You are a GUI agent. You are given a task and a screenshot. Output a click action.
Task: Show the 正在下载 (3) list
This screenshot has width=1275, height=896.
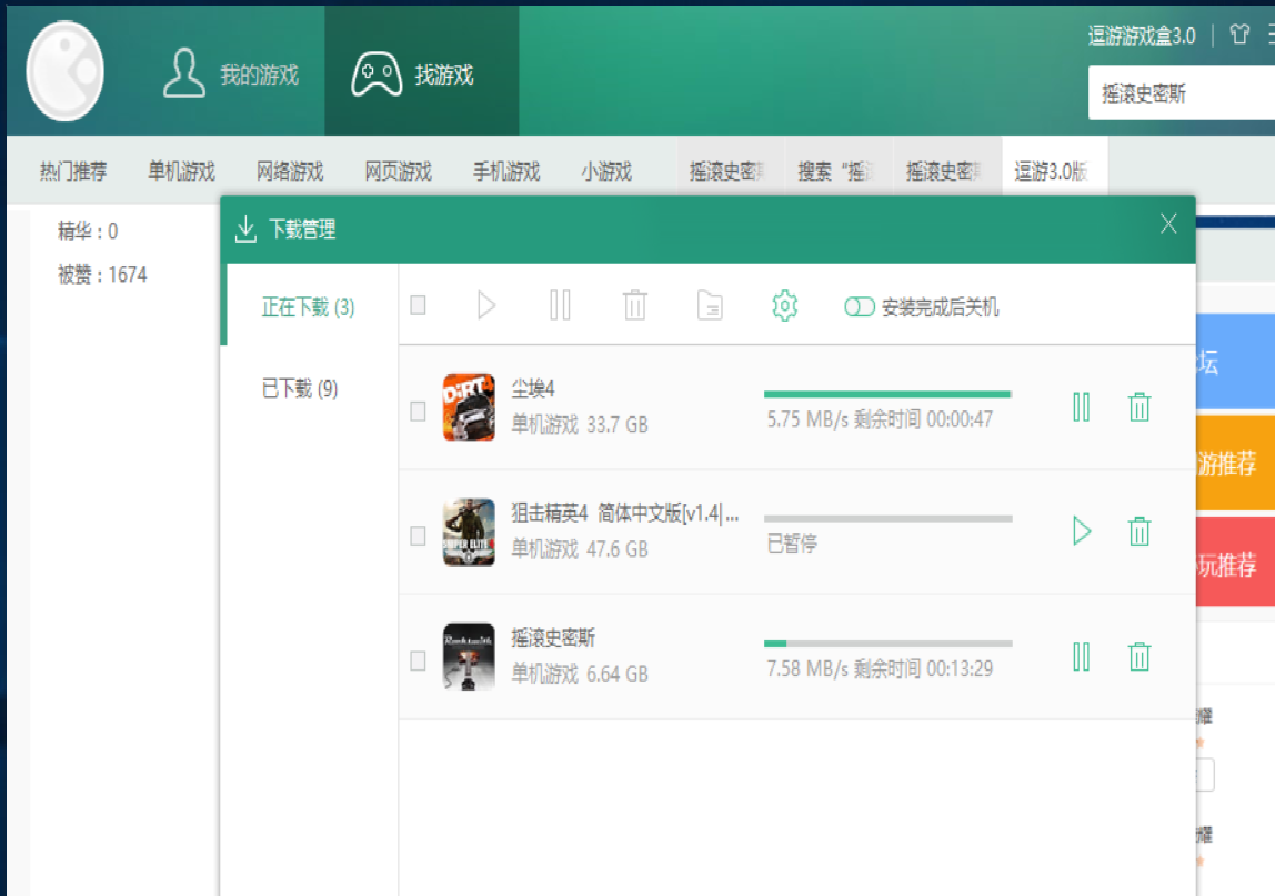309,306
